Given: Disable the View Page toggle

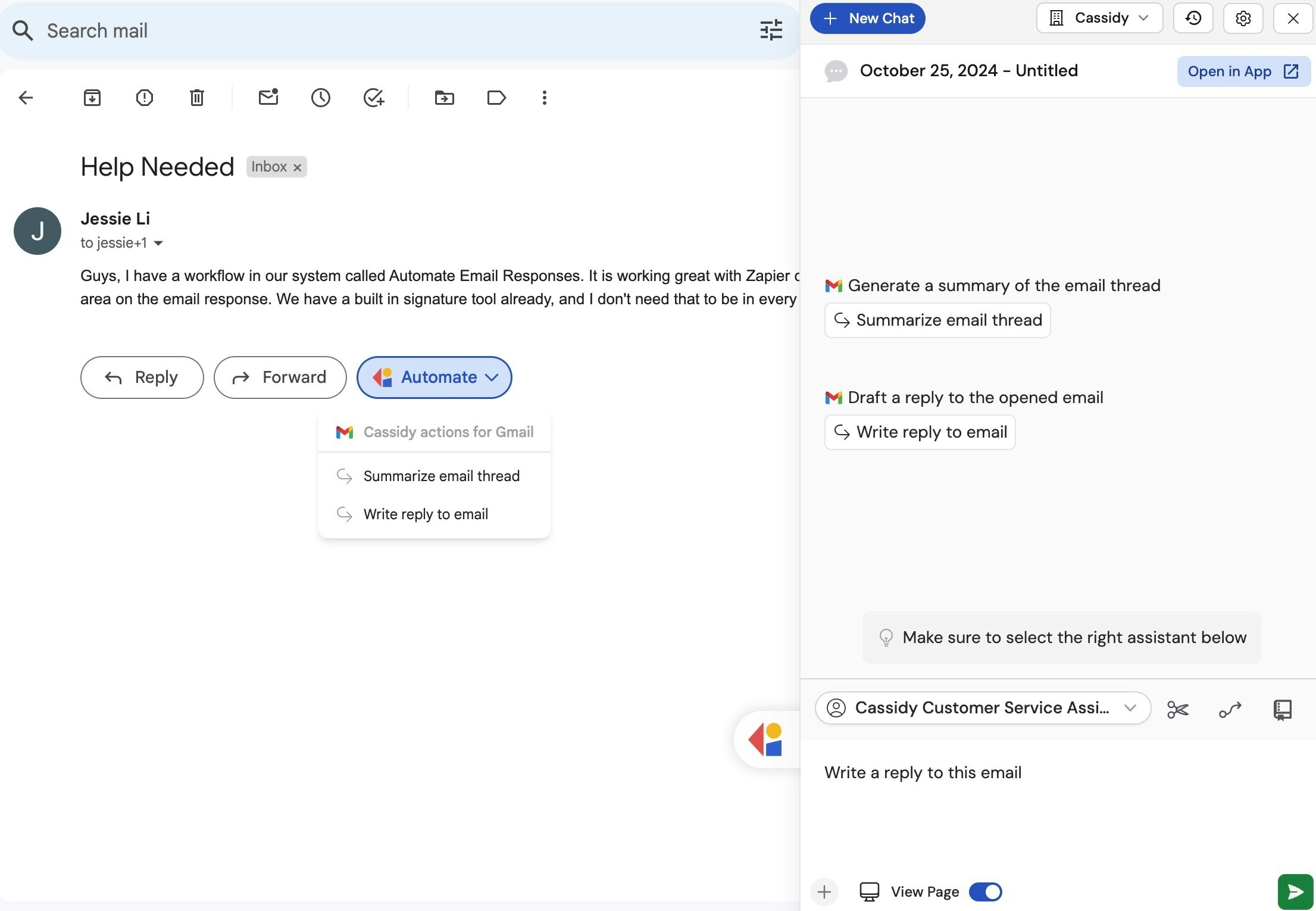Looking at the screenshot, I should point(985,891).
